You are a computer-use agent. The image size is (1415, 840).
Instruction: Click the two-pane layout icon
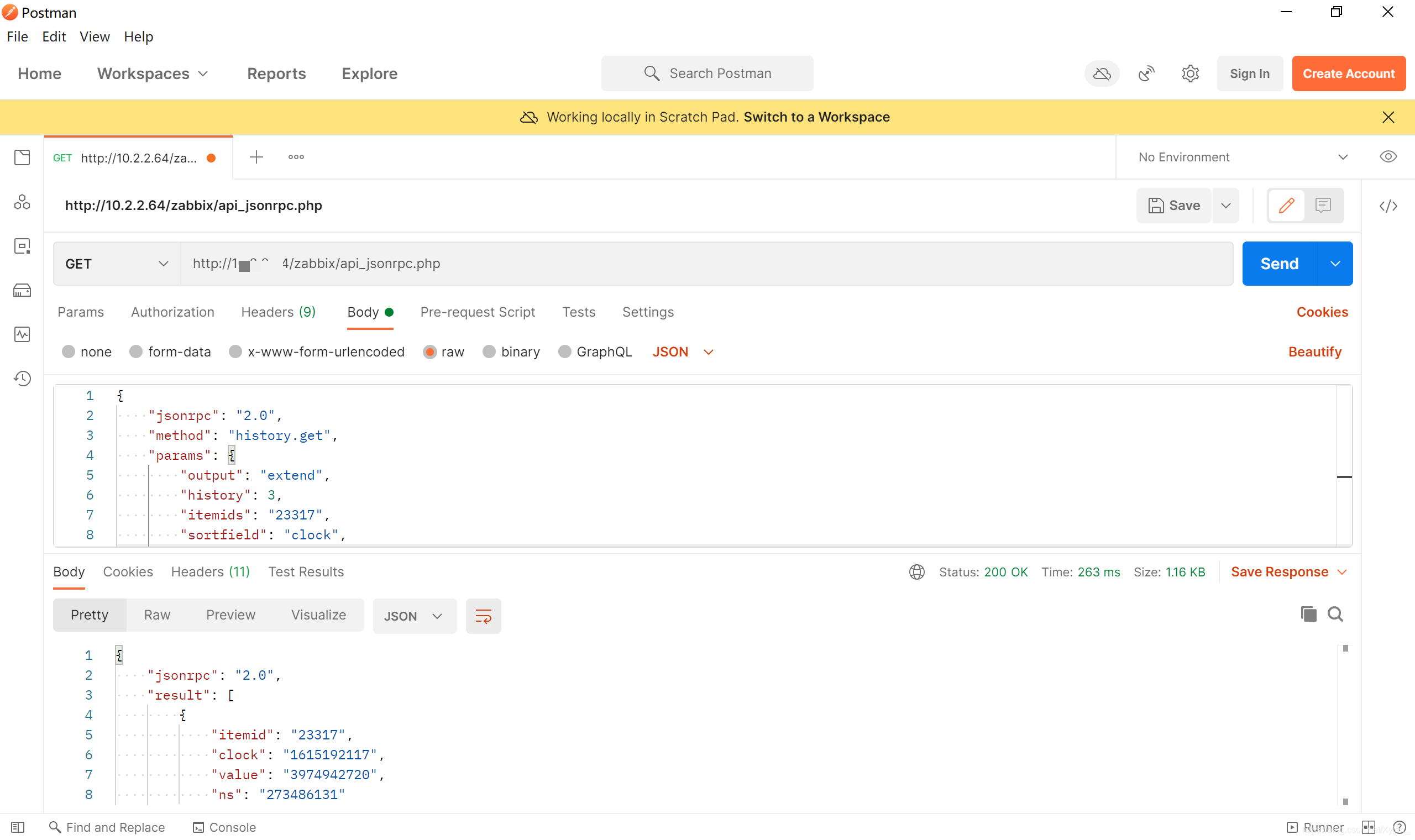point(1369,827)
